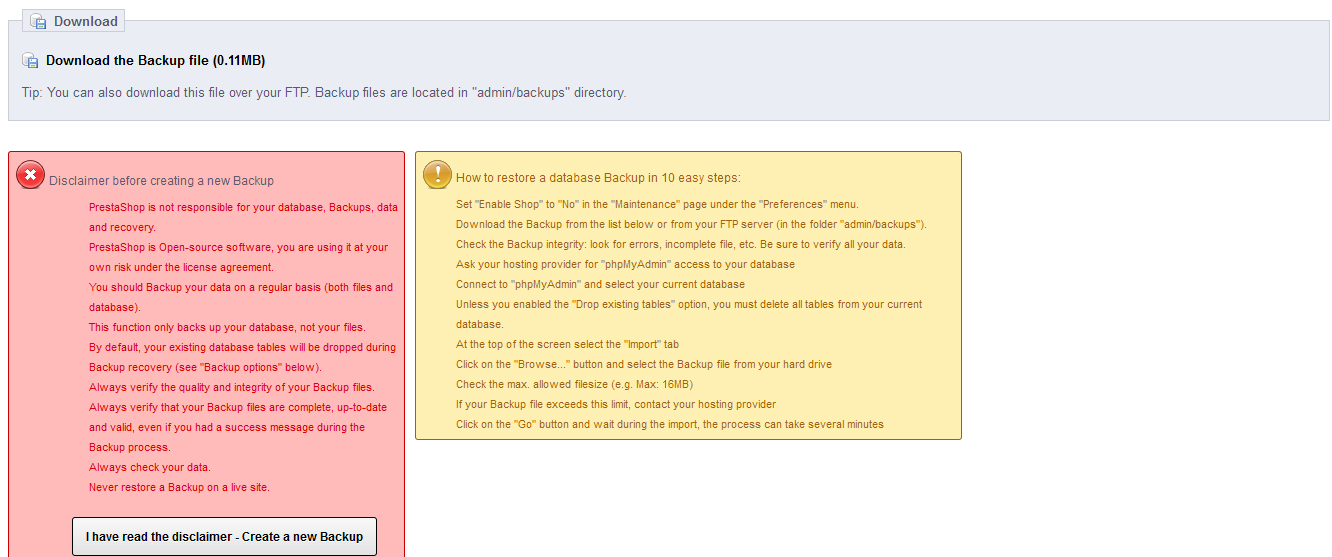Image resolution: width=1332 pixels, height=557 pixels.
Task: Click the red X disclaimer icon
Action: [x=30, y=176]
